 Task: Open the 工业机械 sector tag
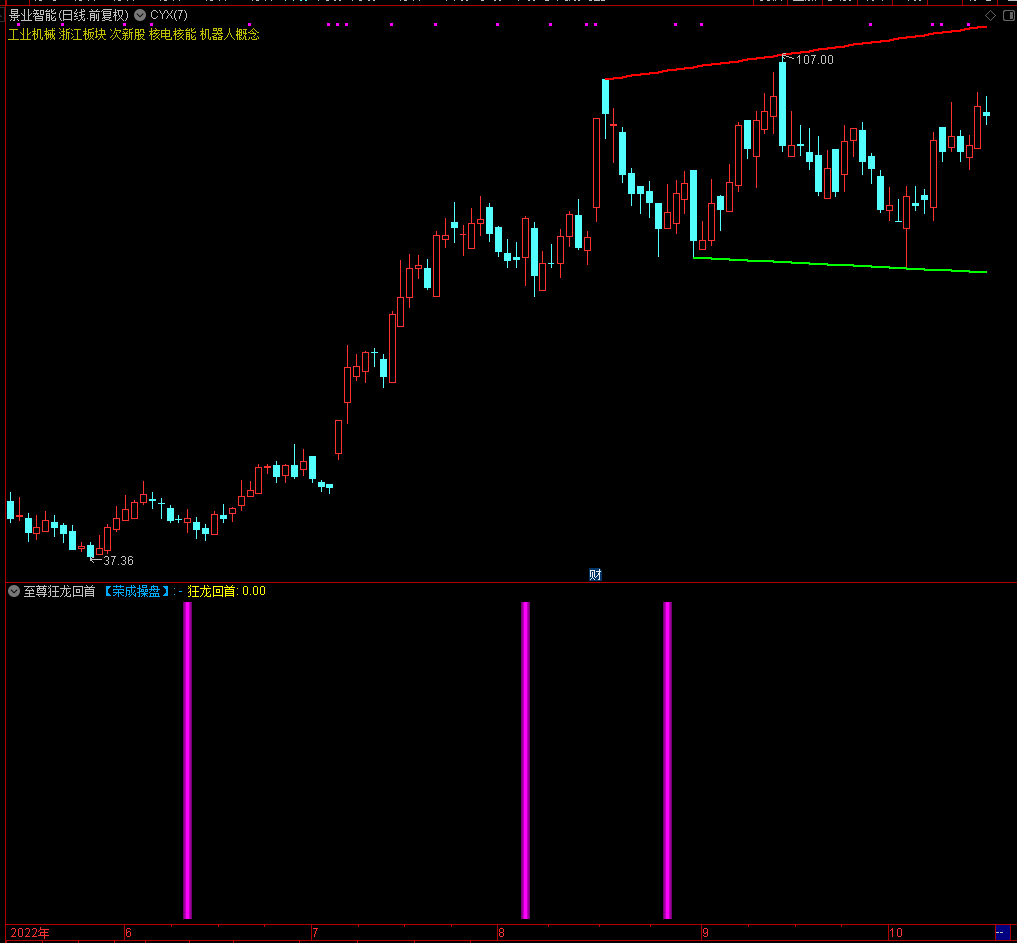(x=32, y=34)
